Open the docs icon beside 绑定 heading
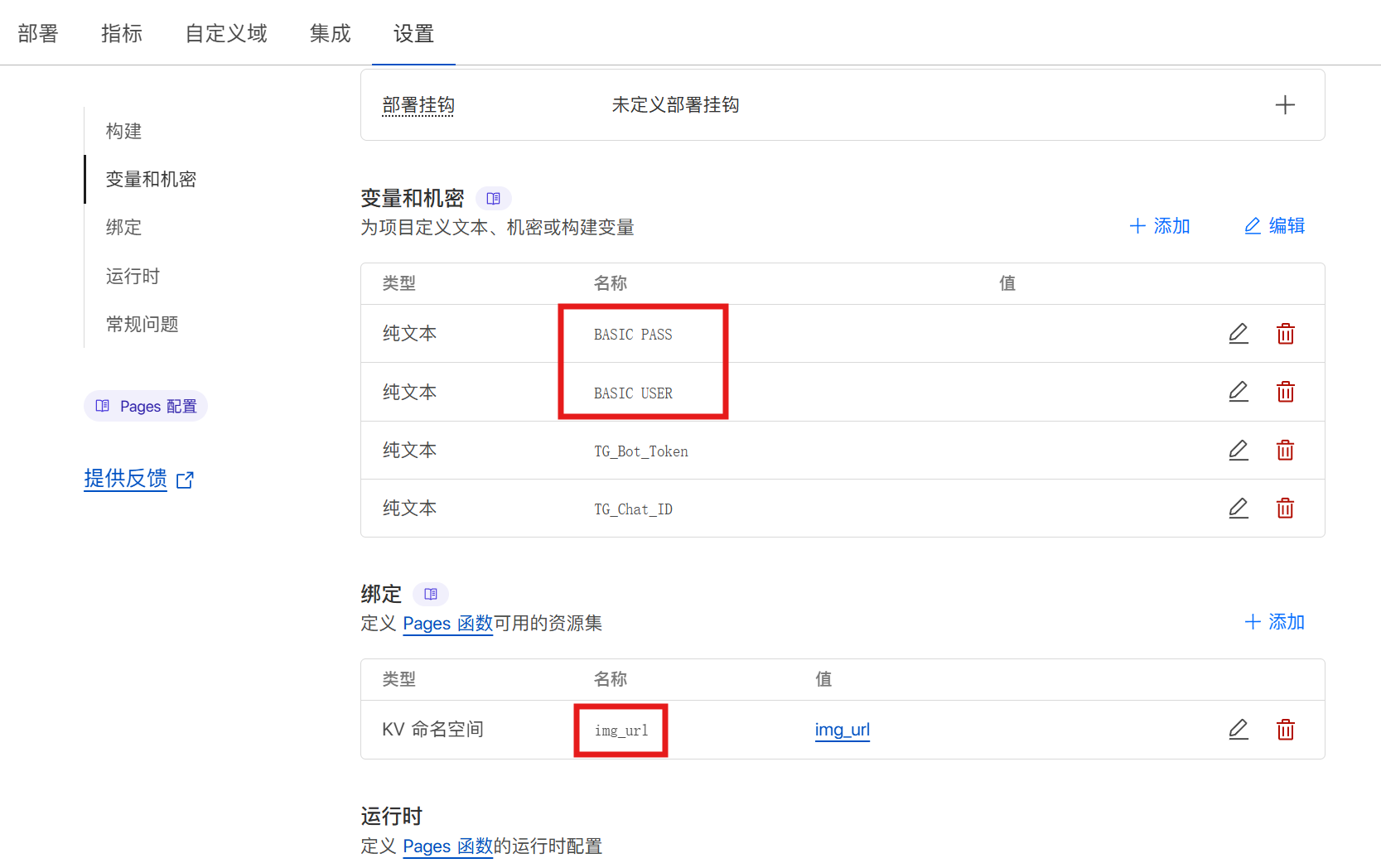This screenshot has width=1381, height=868. click(430, 594)
